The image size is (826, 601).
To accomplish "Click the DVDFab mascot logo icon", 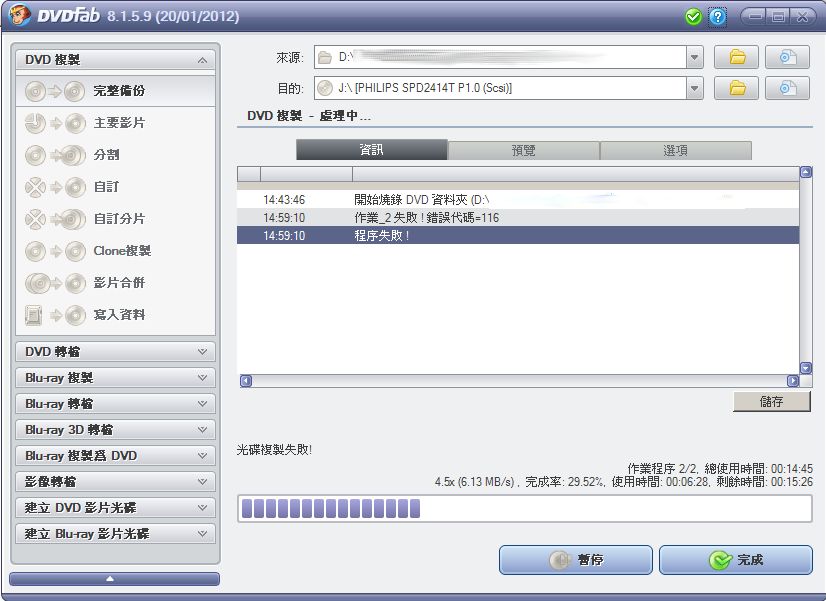I will pos(20,15).
